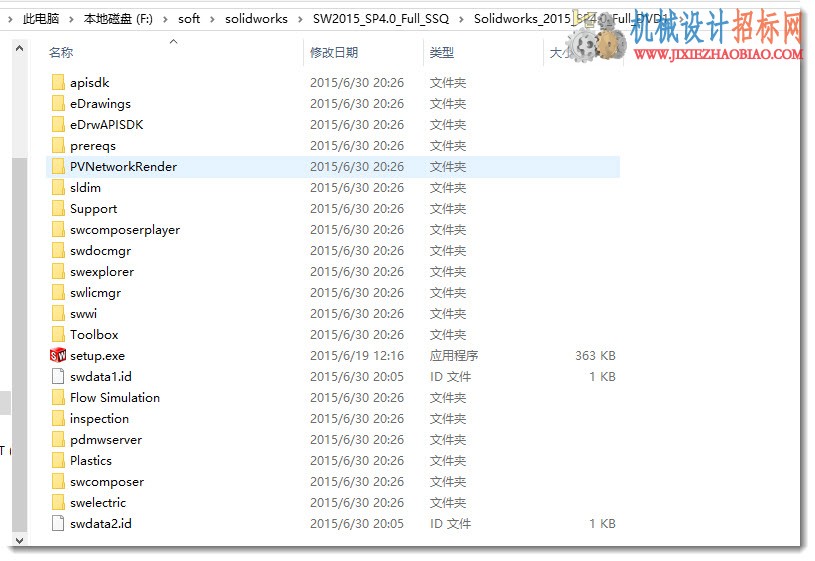Select the inspection folder name

click(99, 419)
